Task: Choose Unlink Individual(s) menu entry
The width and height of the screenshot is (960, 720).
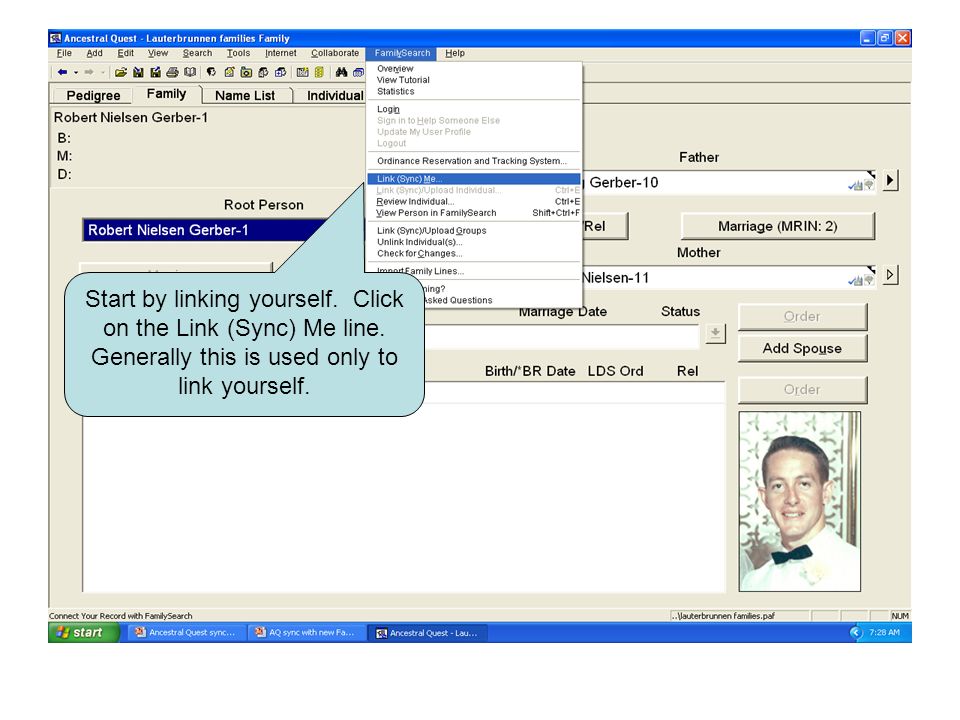Action: click(x=474, y=242)
